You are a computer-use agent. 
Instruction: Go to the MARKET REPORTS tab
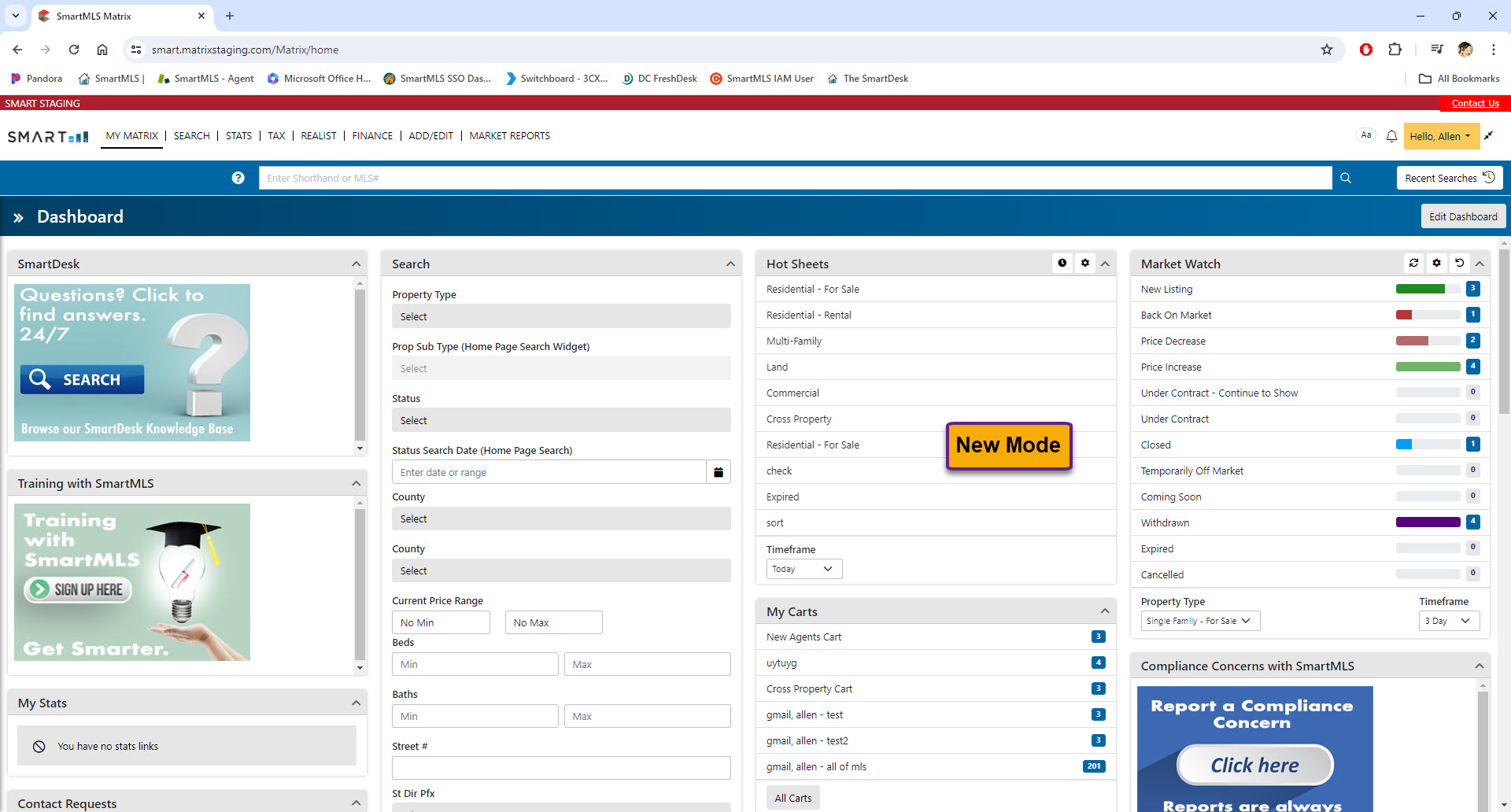click(509, 136)
